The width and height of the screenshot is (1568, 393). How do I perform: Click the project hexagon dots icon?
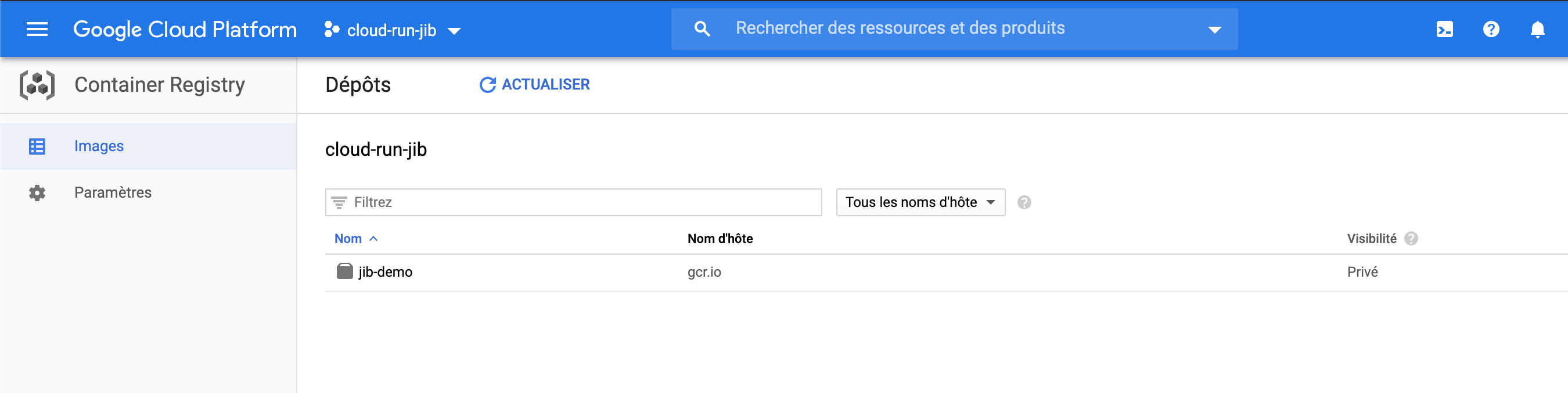[332, 29]
